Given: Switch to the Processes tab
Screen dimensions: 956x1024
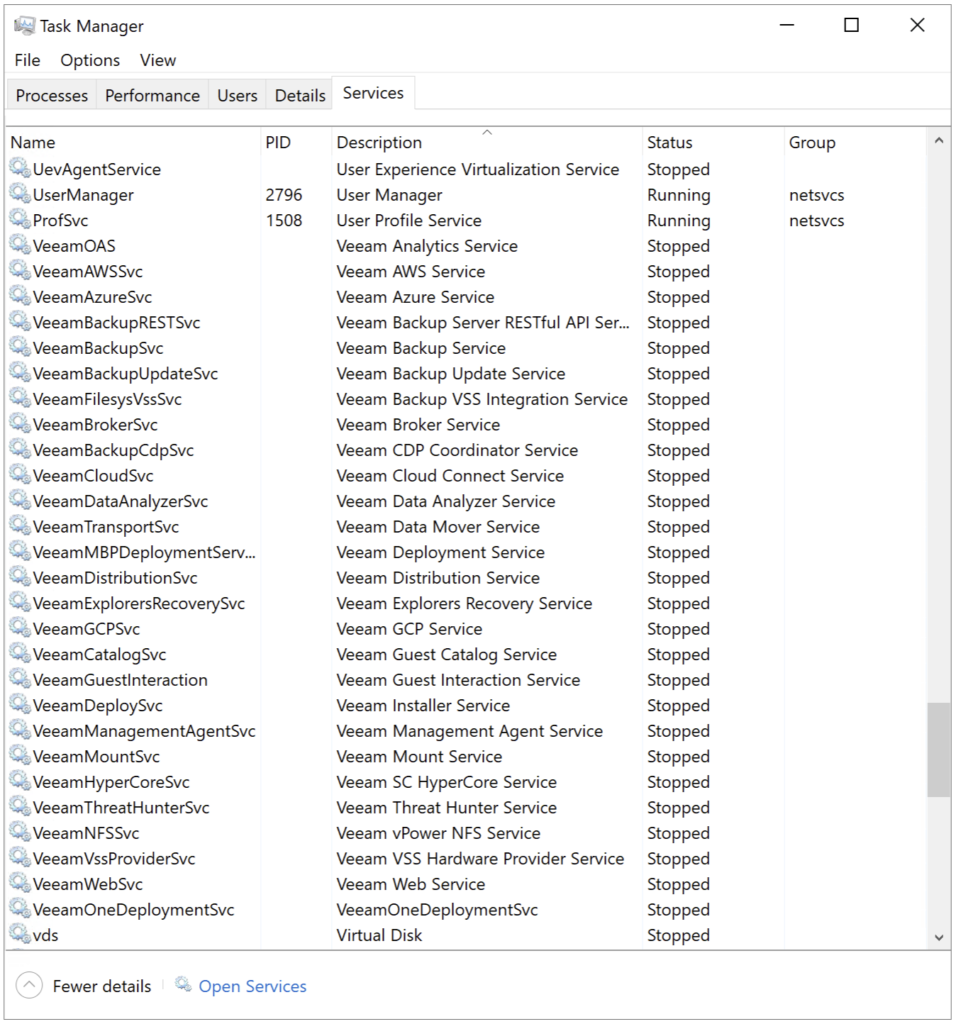Looking at the screenshot, I should click(52, 95).
